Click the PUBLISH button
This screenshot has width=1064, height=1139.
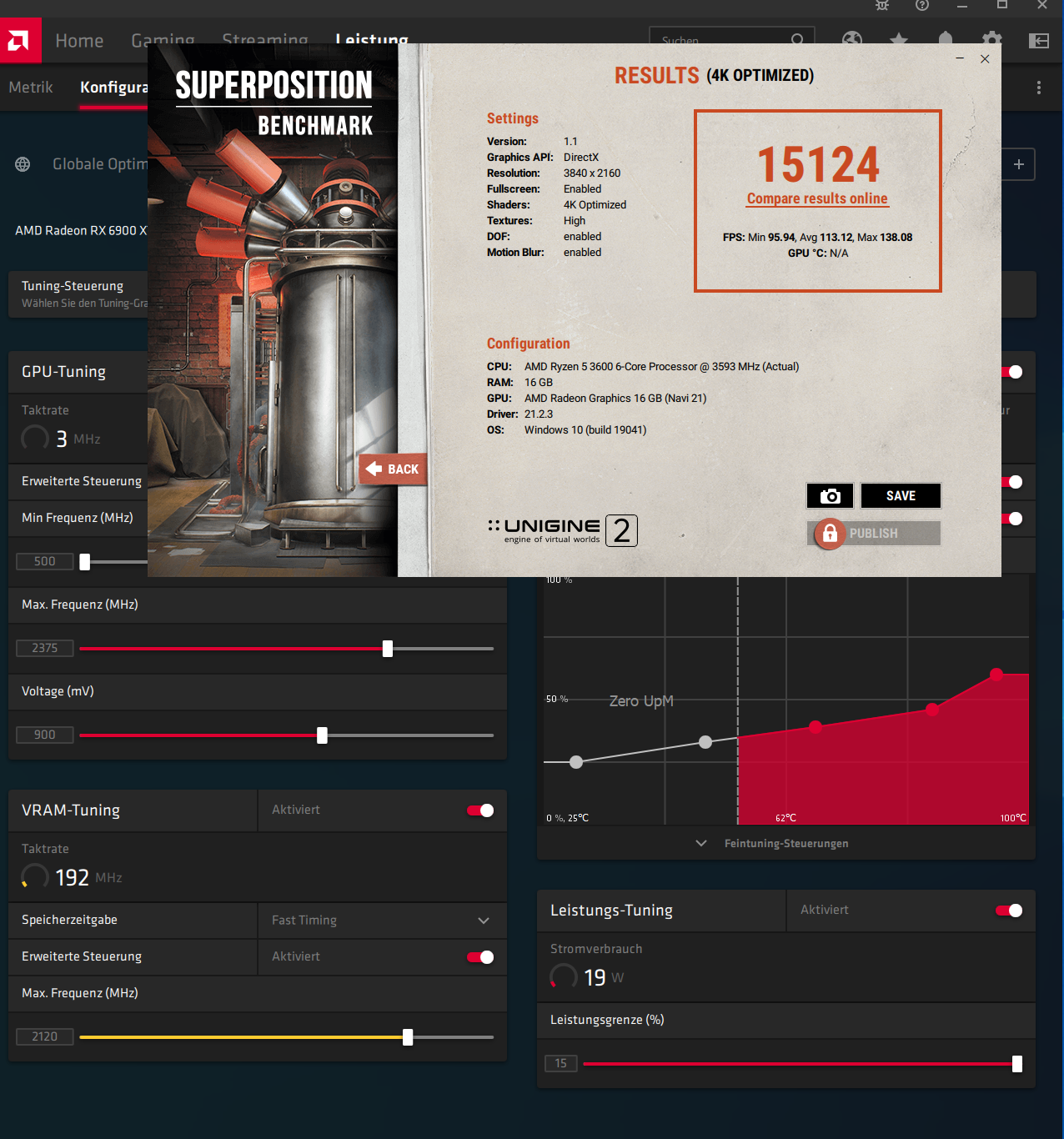(x=874, y=533)
